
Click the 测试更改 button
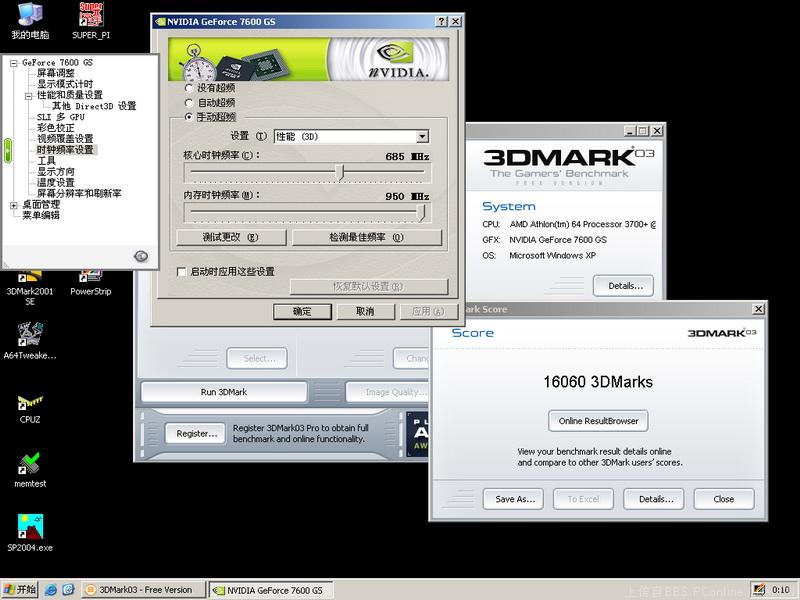point(231,237)
